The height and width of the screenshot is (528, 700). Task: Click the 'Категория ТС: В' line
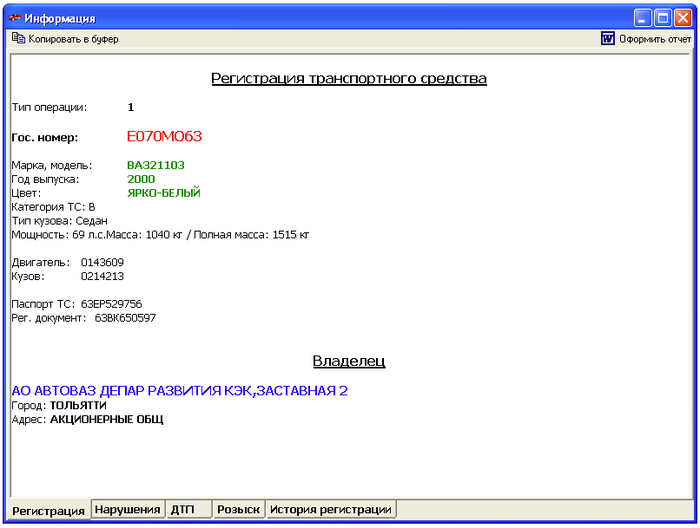[53, 207]
